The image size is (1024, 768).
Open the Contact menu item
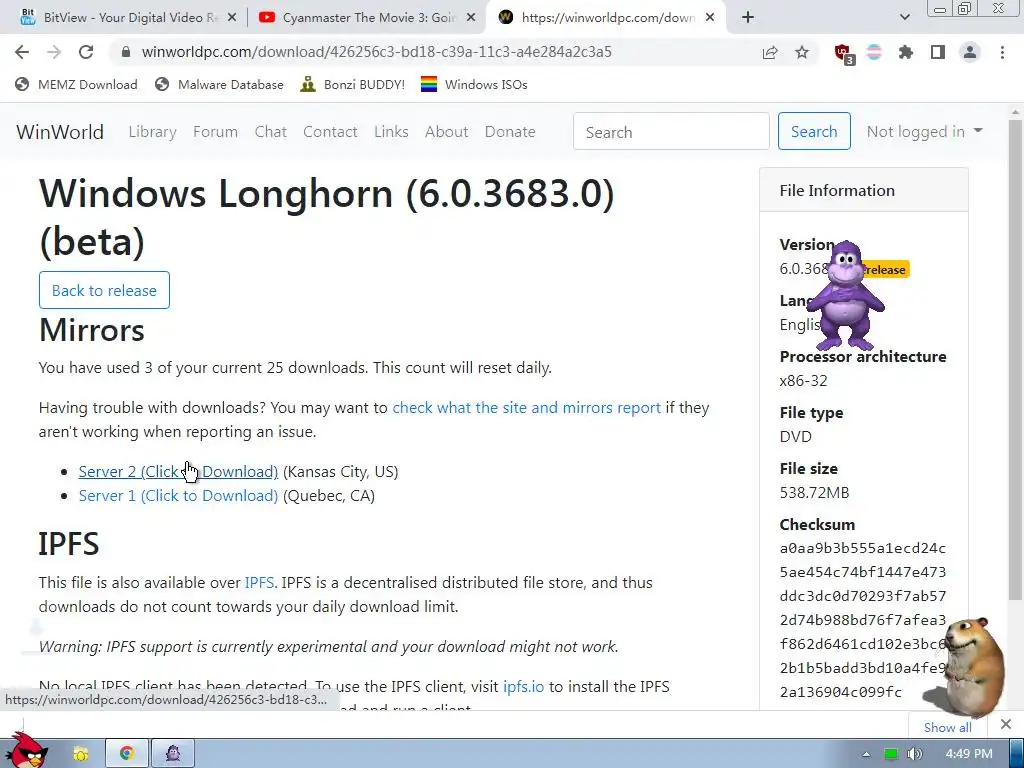coord(330,132)
